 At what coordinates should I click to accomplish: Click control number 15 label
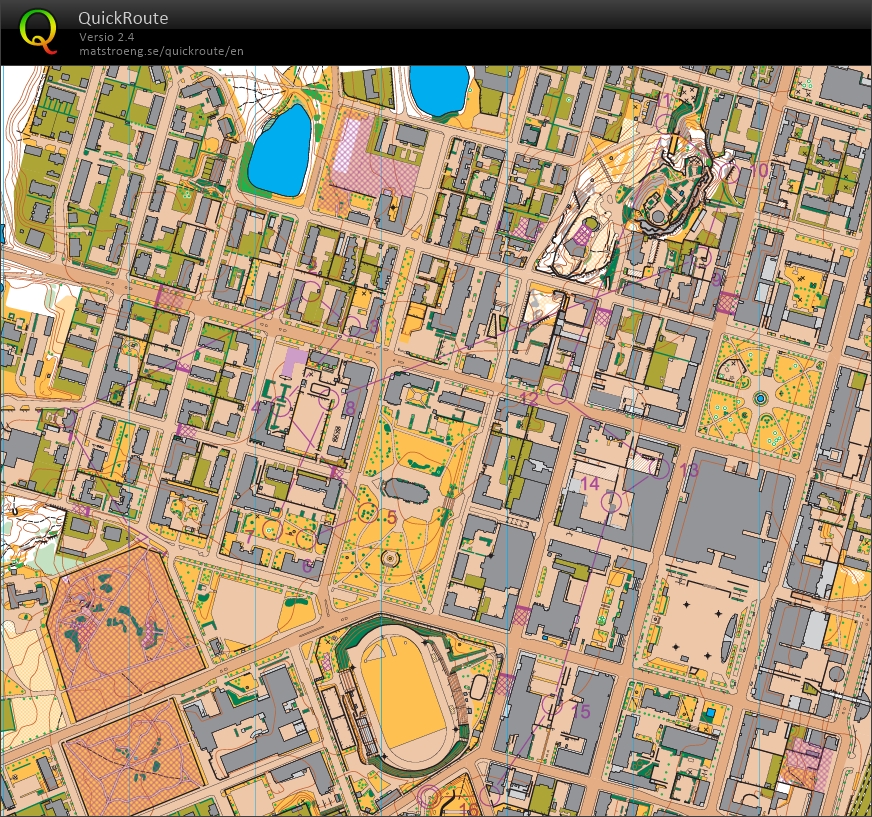pyautogui.click(x=581, y=711)
